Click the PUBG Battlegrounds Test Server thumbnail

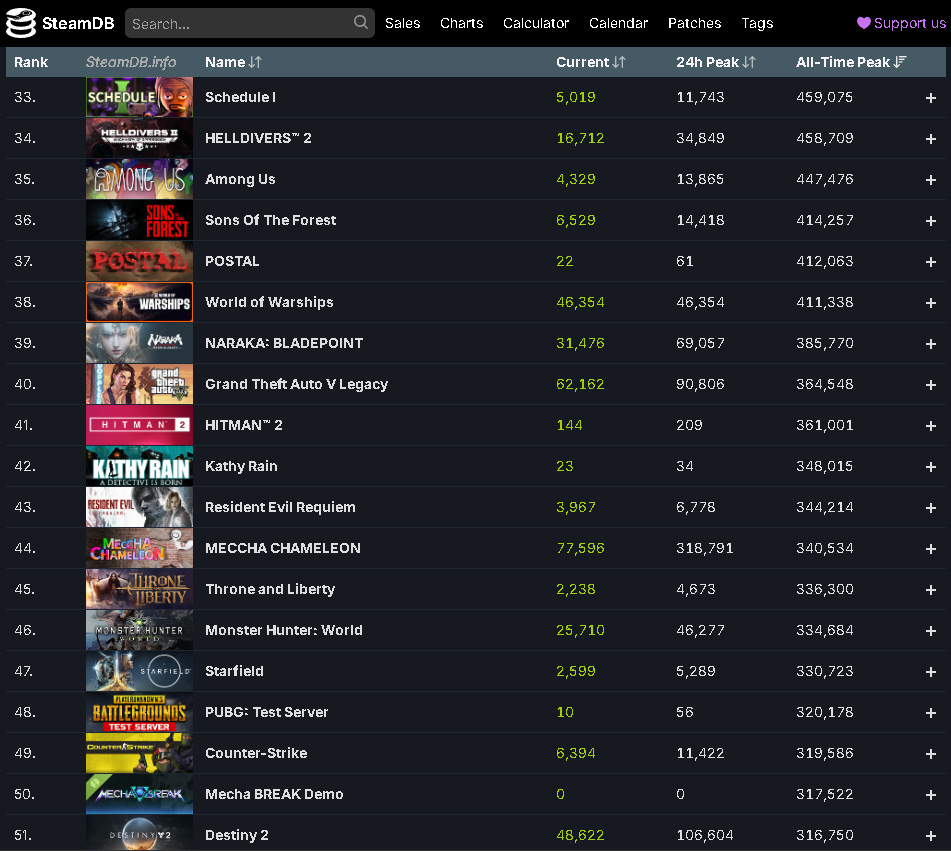pyautogui.click(x=139, y=712)
